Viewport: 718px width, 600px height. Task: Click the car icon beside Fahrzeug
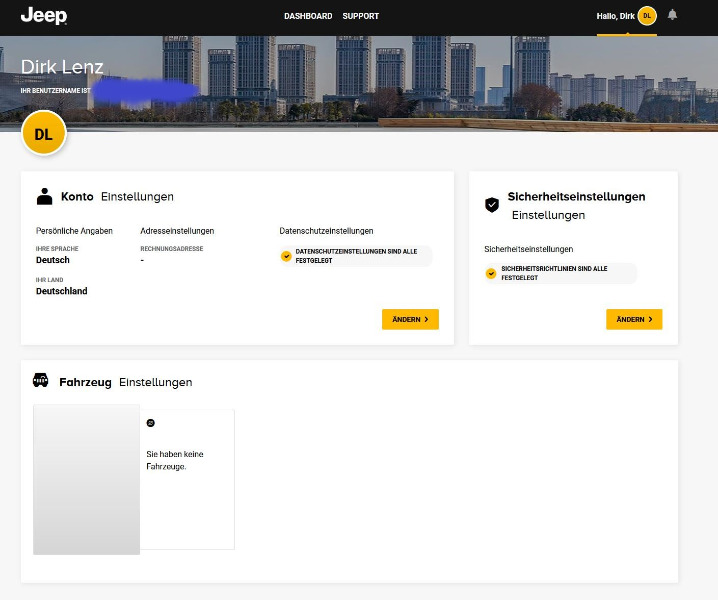click(41, 381)
